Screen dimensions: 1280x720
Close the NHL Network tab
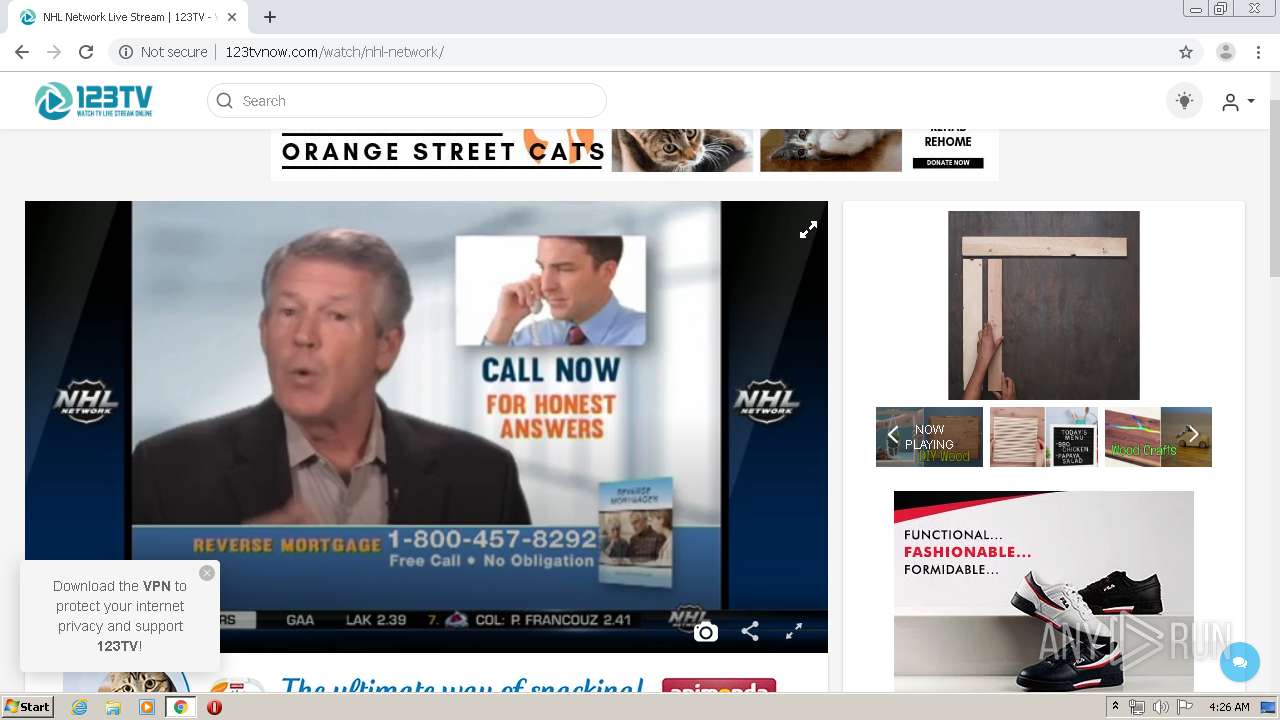click(233, 17)
